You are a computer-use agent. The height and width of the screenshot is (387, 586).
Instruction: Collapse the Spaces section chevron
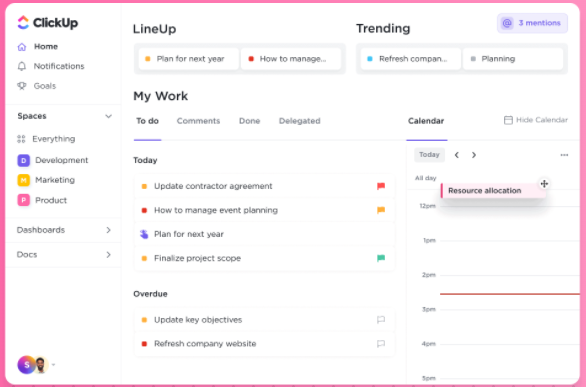click(108, 116)
